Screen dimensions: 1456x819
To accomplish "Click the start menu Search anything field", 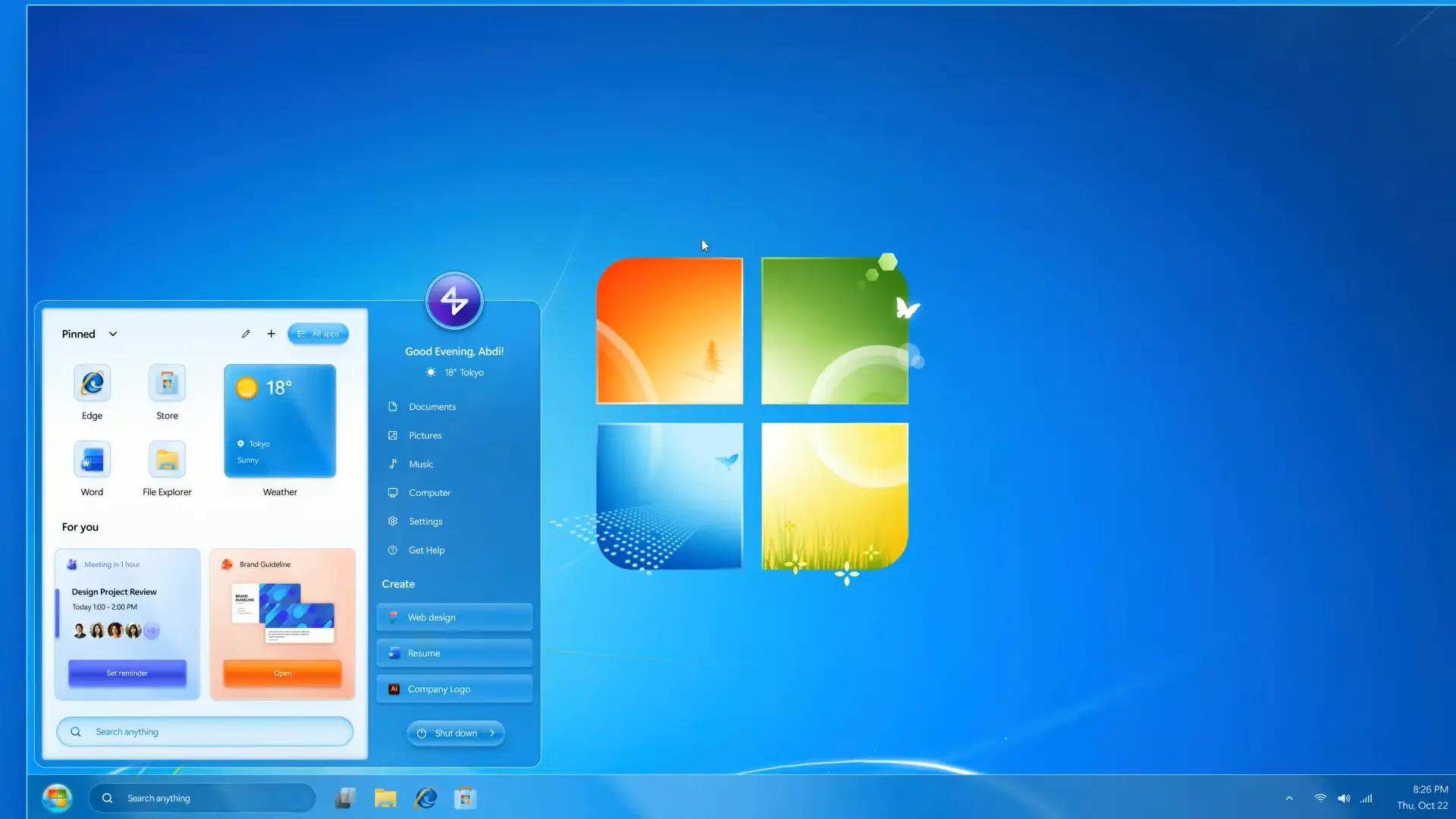I will 205,732.
